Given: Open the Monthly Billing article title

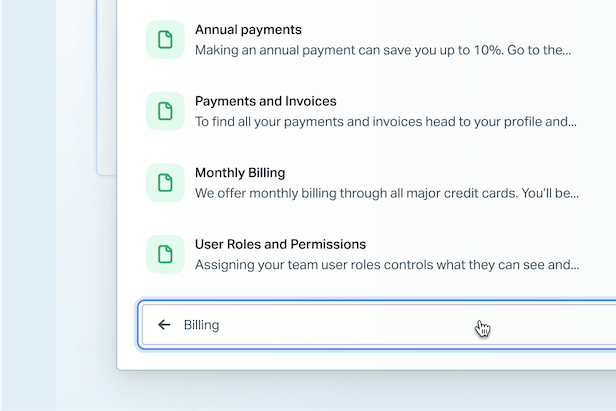Looking at the screenshot, I should pyautogui.click(x=240, y=173).
